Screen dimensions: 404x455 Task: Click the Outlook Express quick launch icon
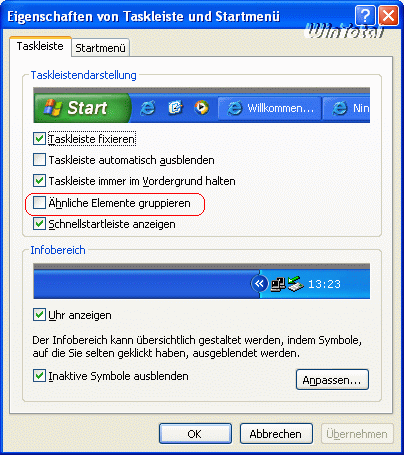click(x=175, y=107)
